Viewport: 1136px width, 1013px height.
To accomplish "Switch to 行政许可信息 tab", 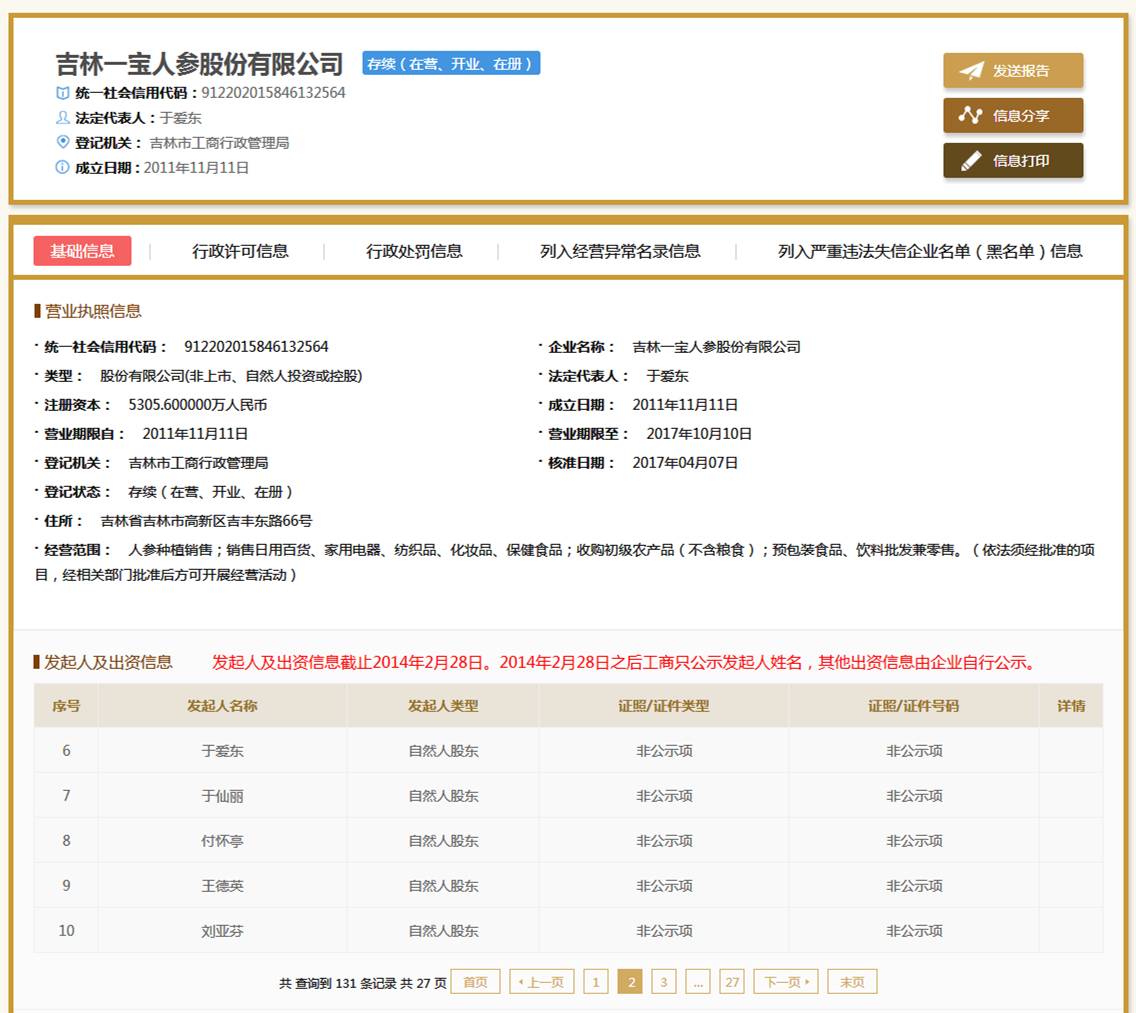I will pyautogui.click(x=240, y=251).
